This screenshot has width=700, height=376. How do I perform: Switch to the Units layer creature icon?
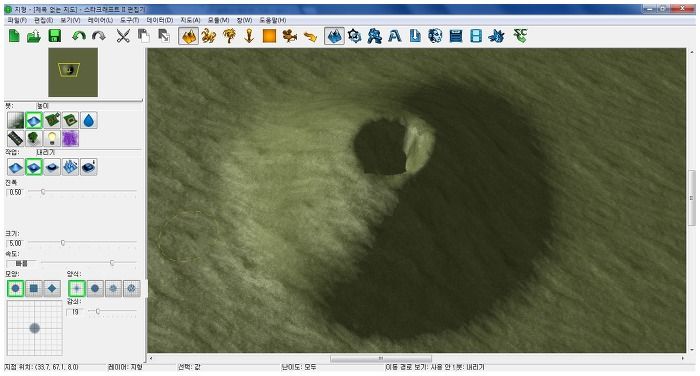[x=208, y=36]
